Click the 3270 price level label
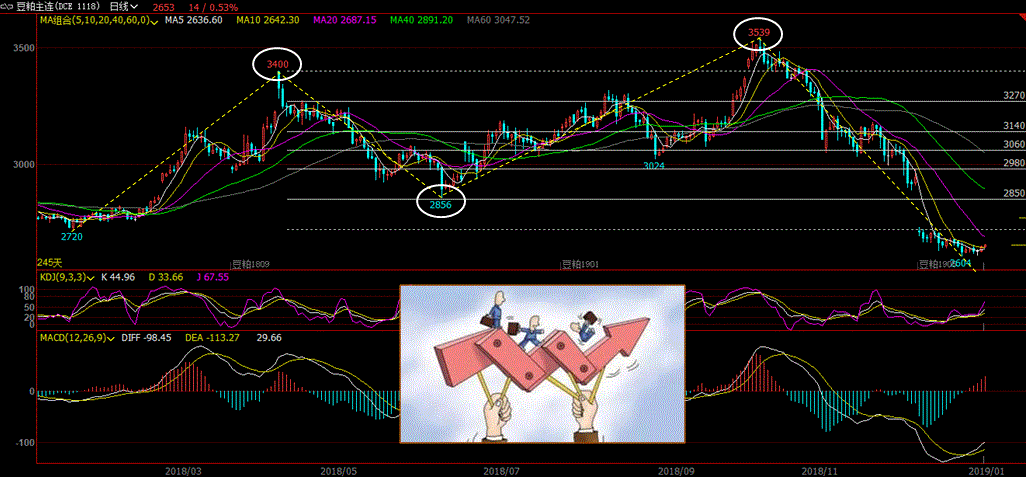This screenshot has height=478, width=1027. tap(1013, 96)
